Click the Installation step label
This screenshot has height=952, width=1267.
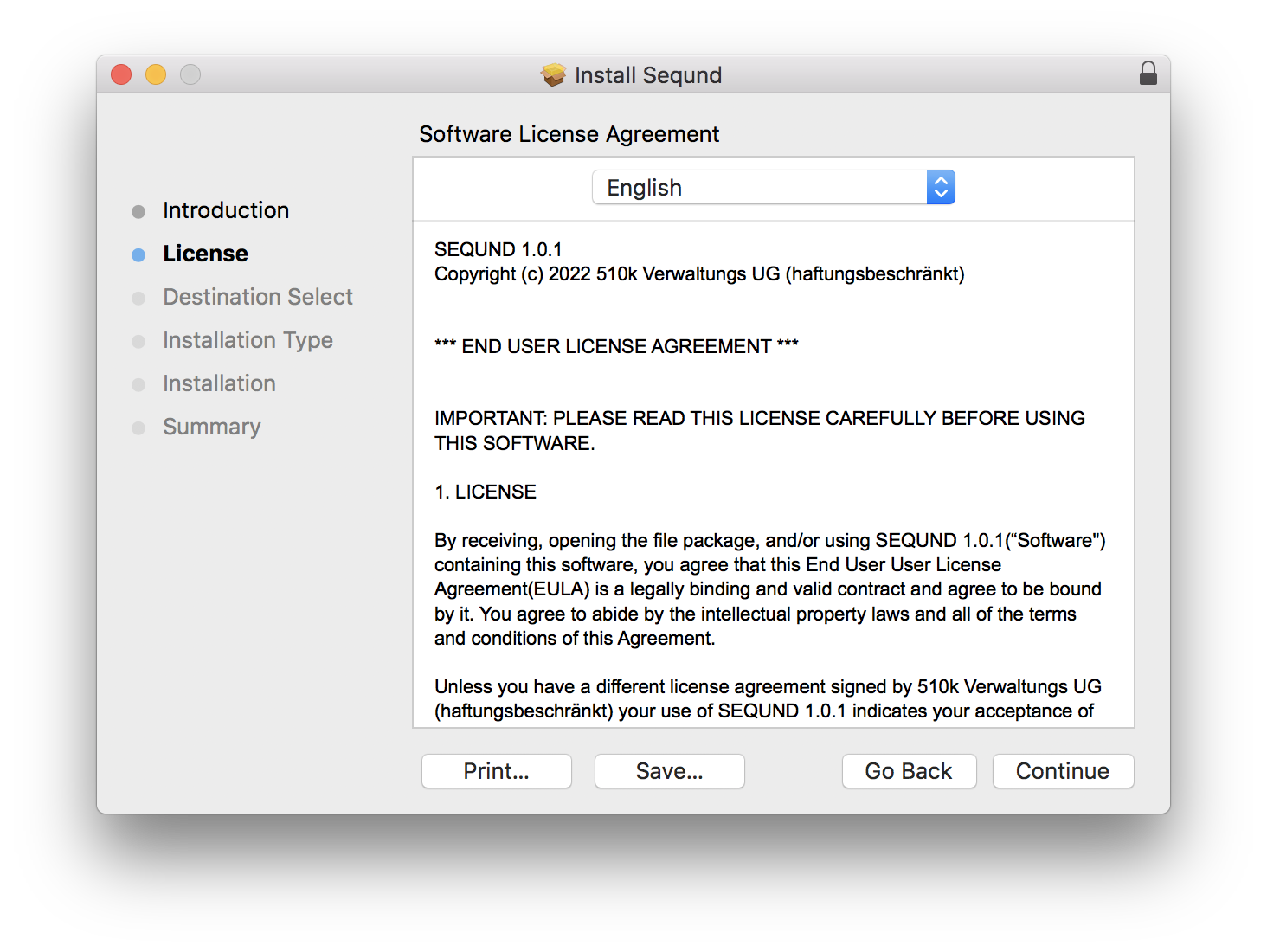click(x=219, y=383)
